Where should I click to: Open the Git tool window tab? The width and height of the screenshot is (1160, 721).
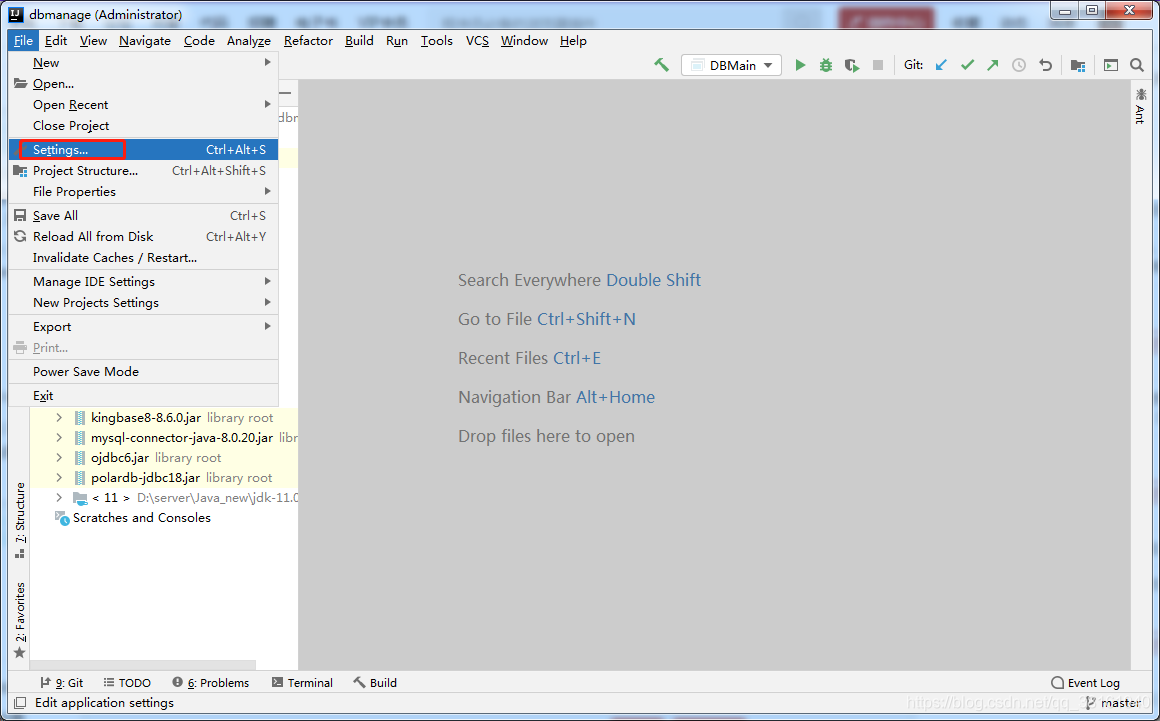[61, 683]
